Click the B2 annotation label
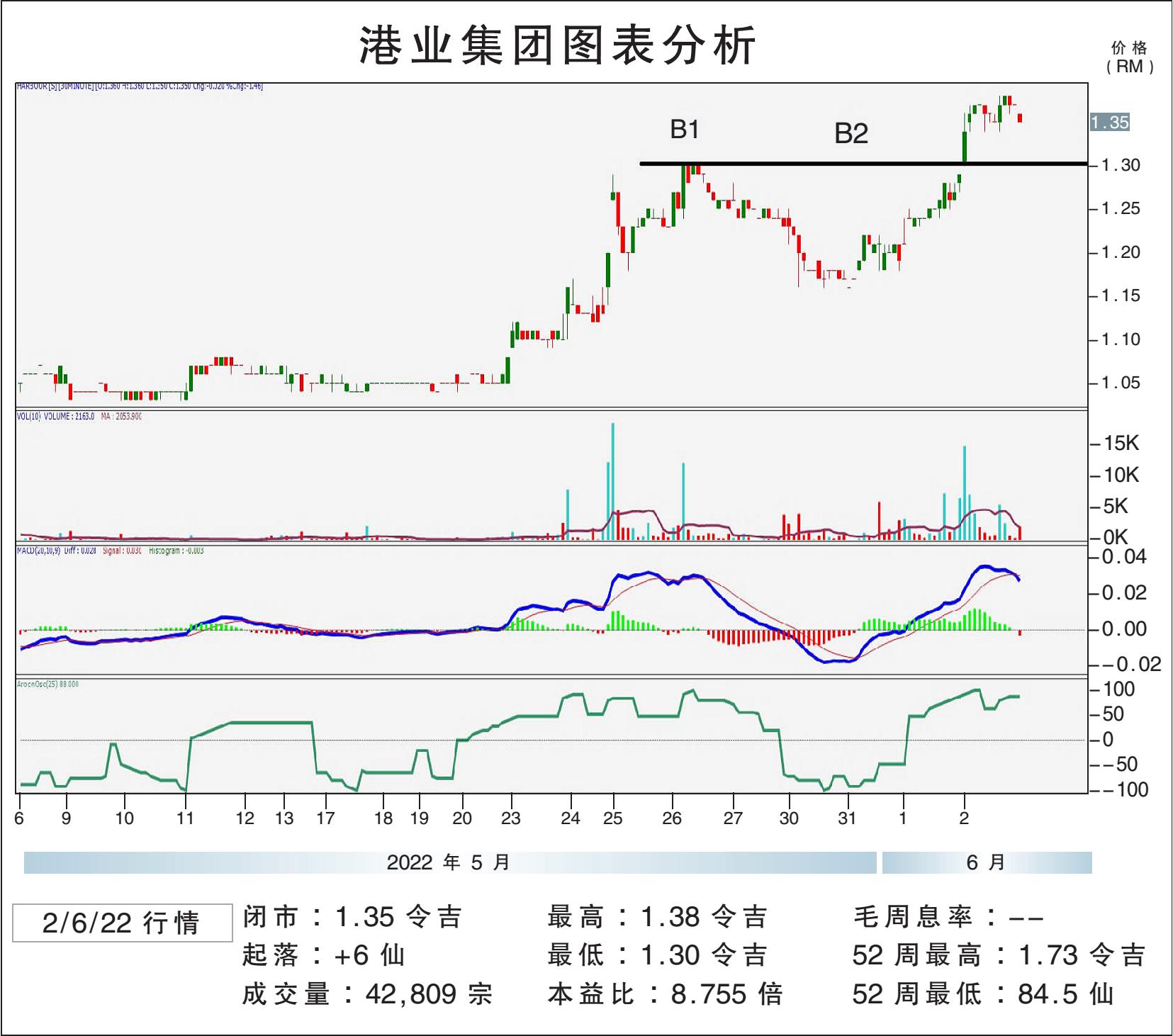This screenshot has width=1173, height=1036. (x=851, y=134)
